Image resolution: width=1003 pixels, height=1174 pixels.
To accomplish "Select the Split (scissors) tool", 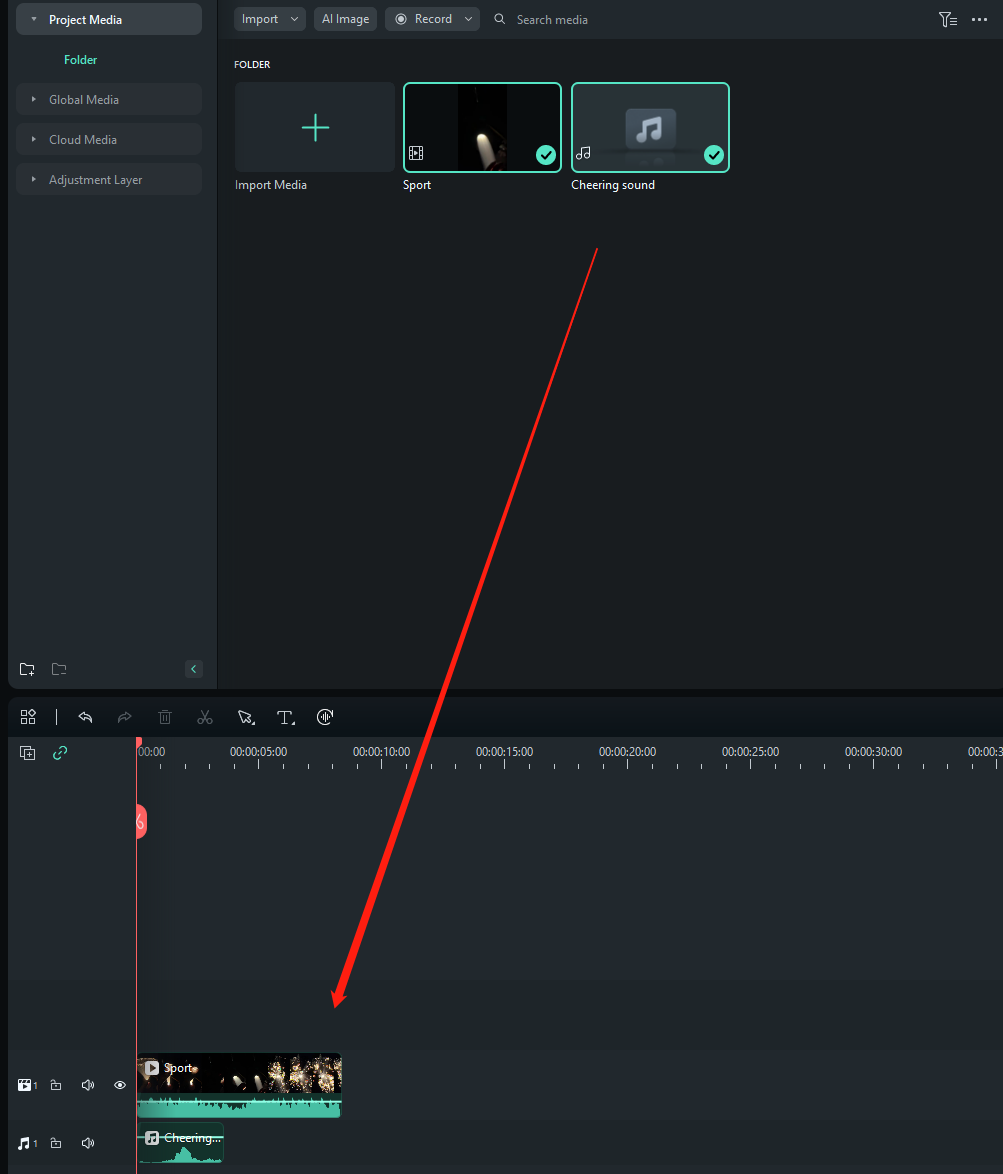I will tap(204, 717).
